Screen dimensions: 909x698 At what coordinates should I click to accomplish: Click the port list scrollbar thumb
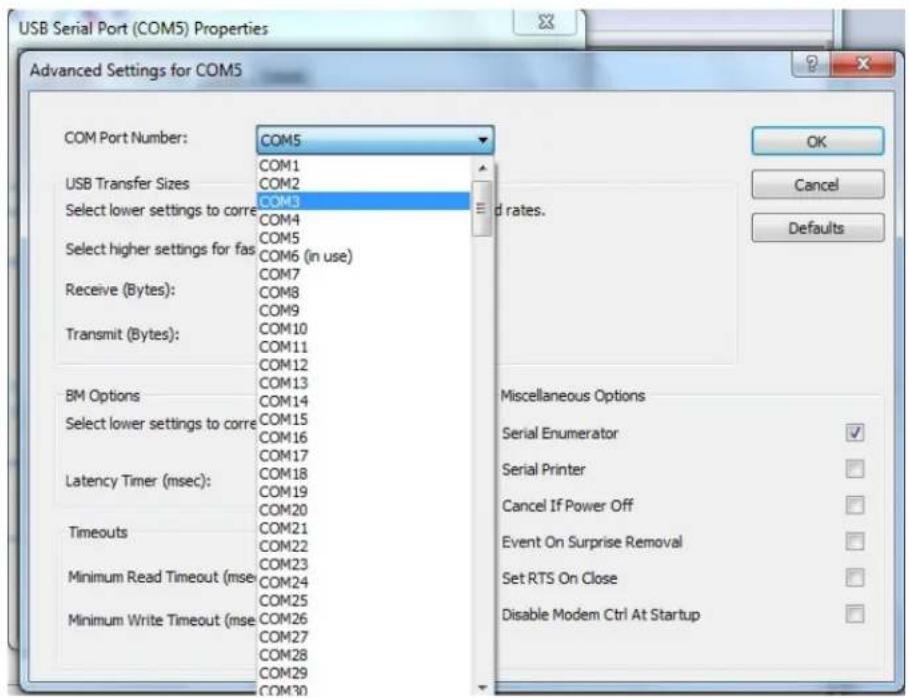point(482,208)
